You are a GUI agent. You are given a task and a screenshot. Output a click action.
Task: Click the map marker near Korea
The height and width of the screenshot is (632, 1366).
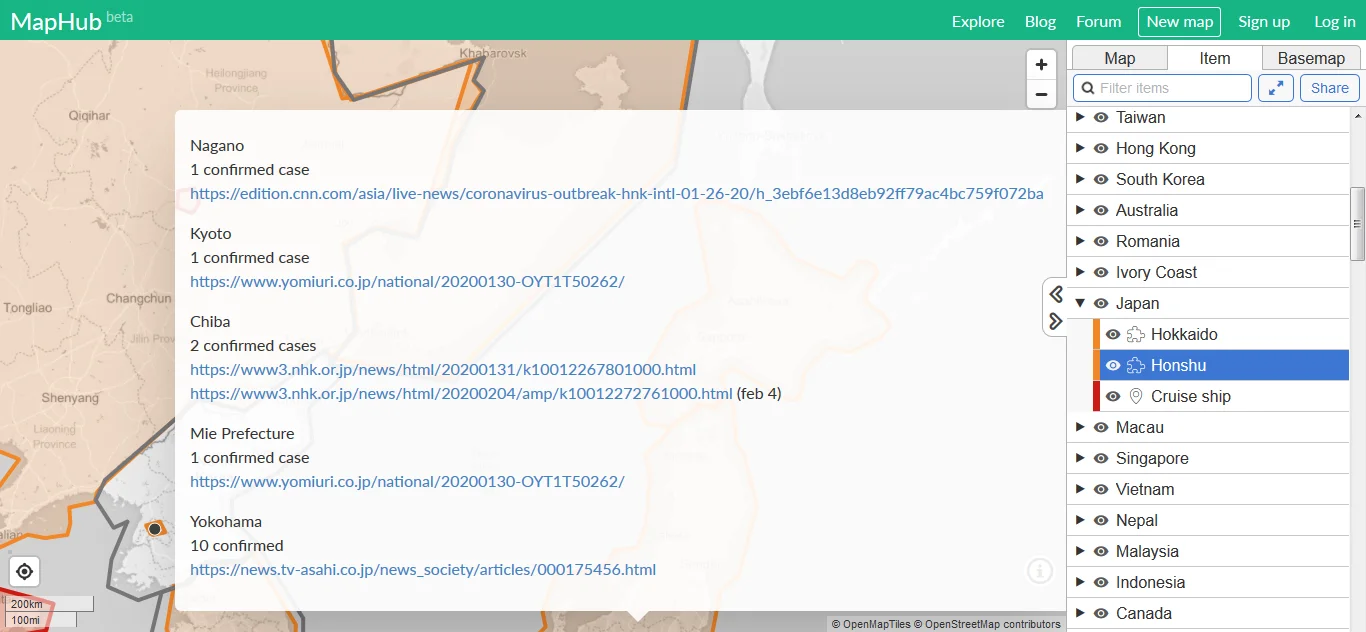pyautogui.click(x=155, y=528)
